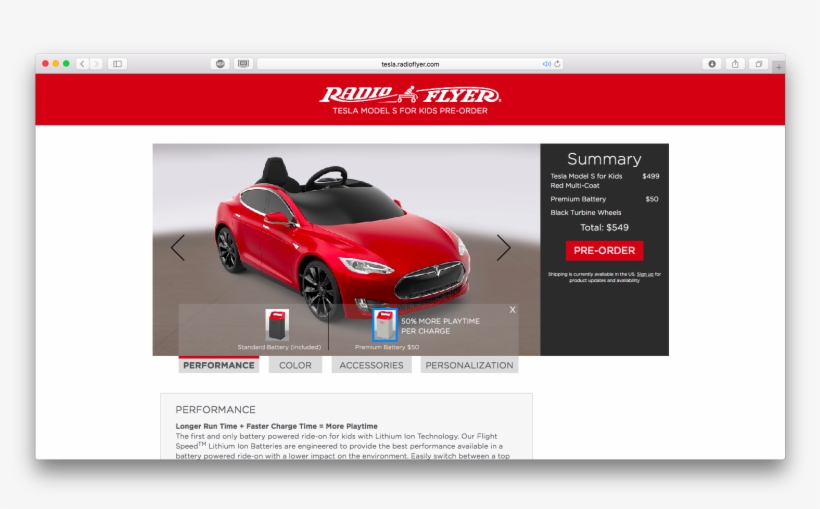Close the Safari window with the red button
The height and width of the screenshot is (509, 820).
pos(45,64)
